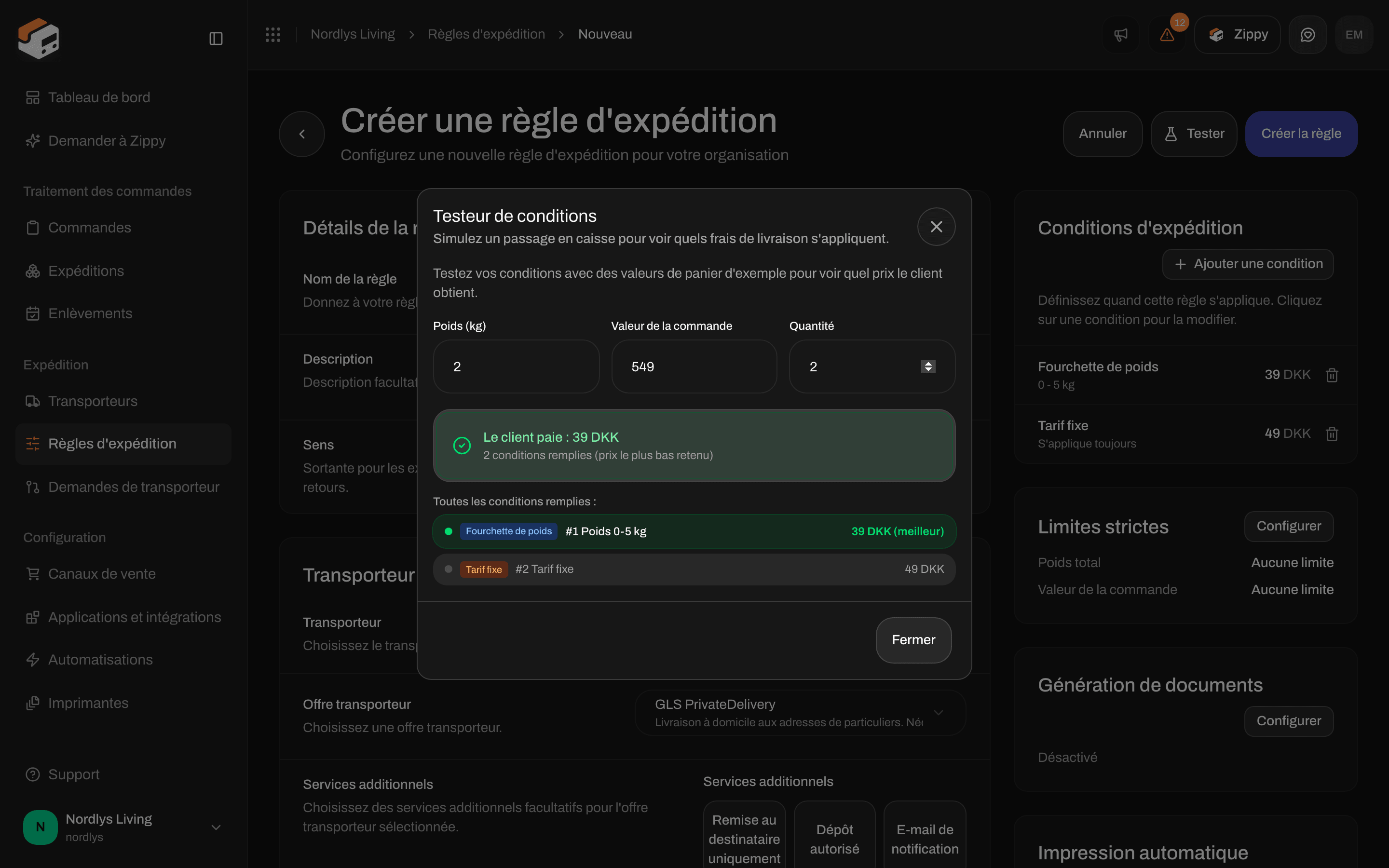Image resolution: width=1389 pixels, height=868 pixels.
Task: Click the Fourchette de poids tag in results
Action: [x=508, y=531]
